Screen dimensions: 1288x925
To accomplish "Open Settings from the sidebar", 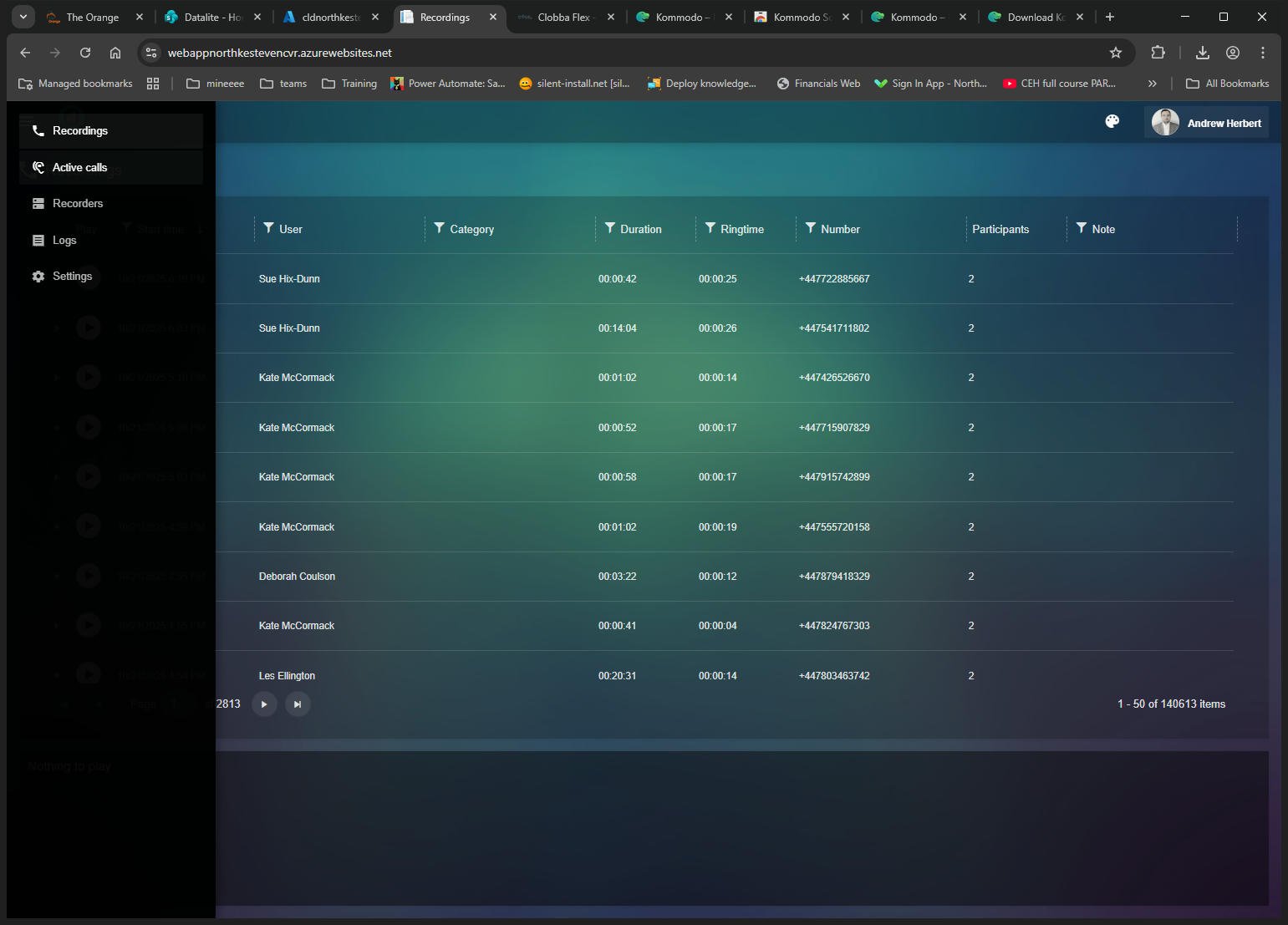I will [x=111, y=277].
